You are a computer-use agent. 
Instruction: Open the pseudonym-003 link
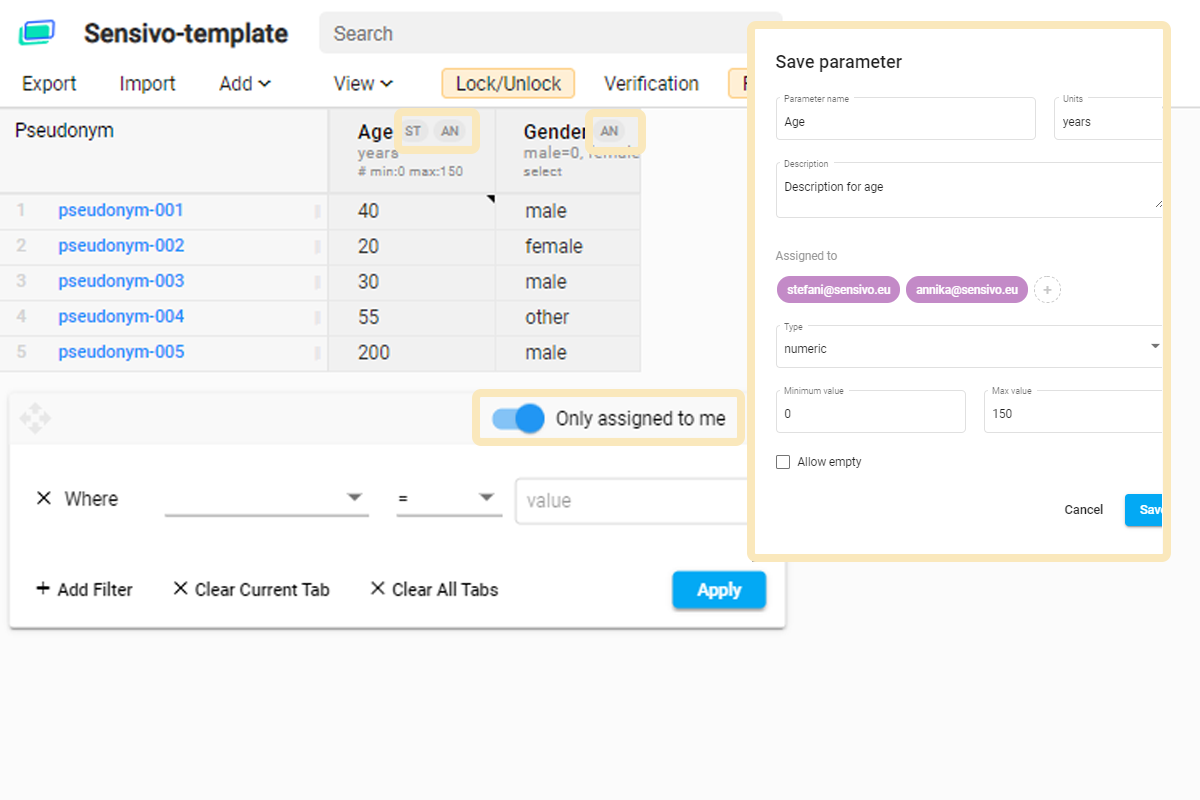pos(121,281)
